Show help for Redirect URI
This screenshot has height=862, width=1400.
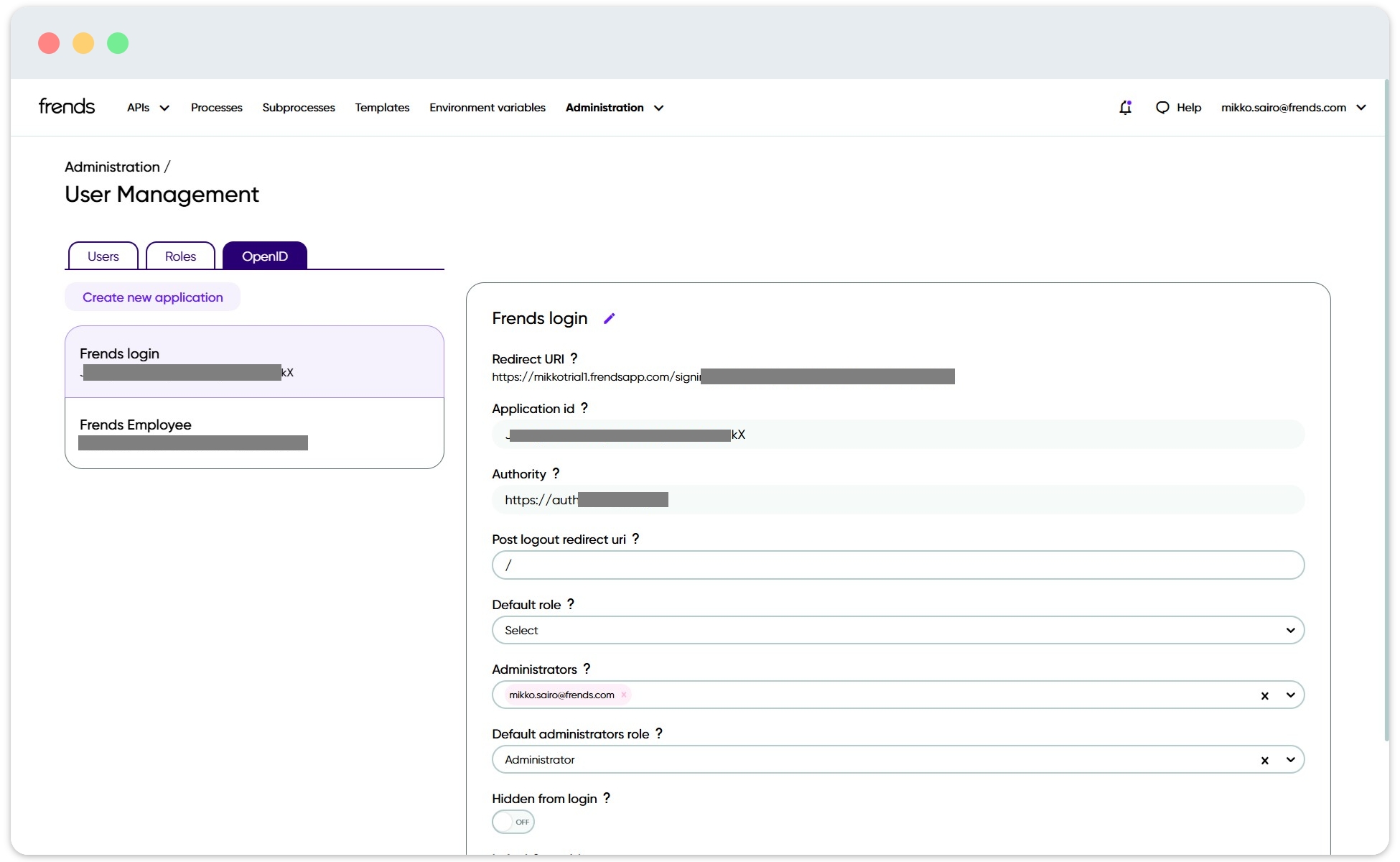pos(574,357)
